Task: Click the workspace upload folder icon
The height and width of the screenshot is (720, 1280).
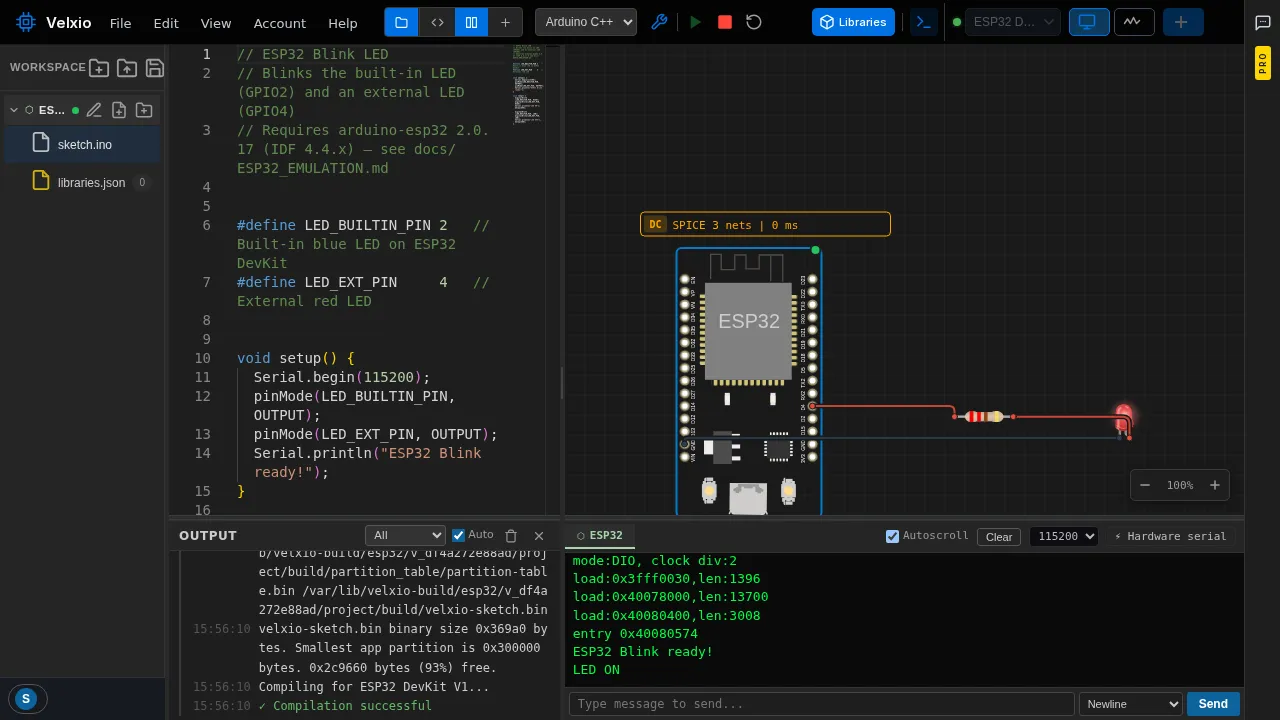Action: [127, 68]
